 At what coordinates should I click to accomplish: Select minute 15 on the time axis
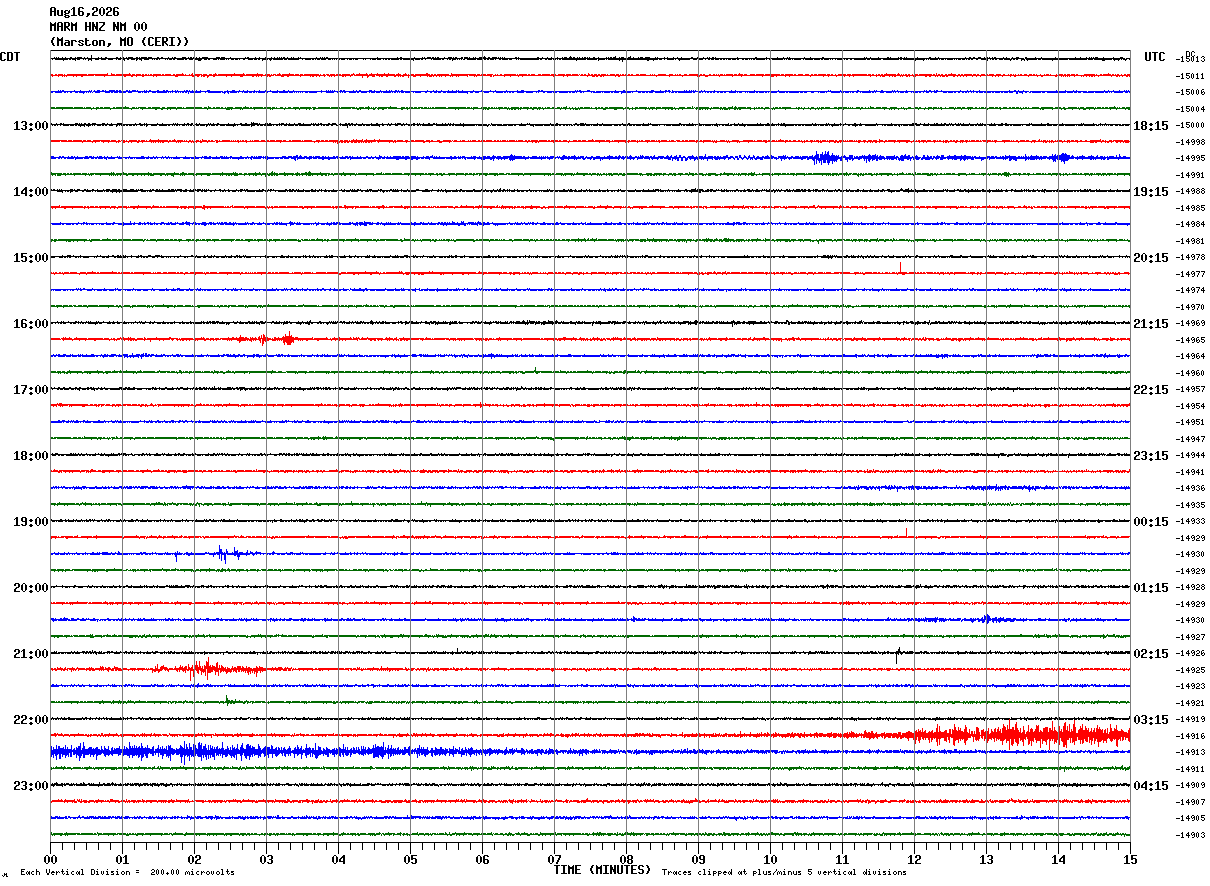pyautogui.click(x=1130, y=859)
